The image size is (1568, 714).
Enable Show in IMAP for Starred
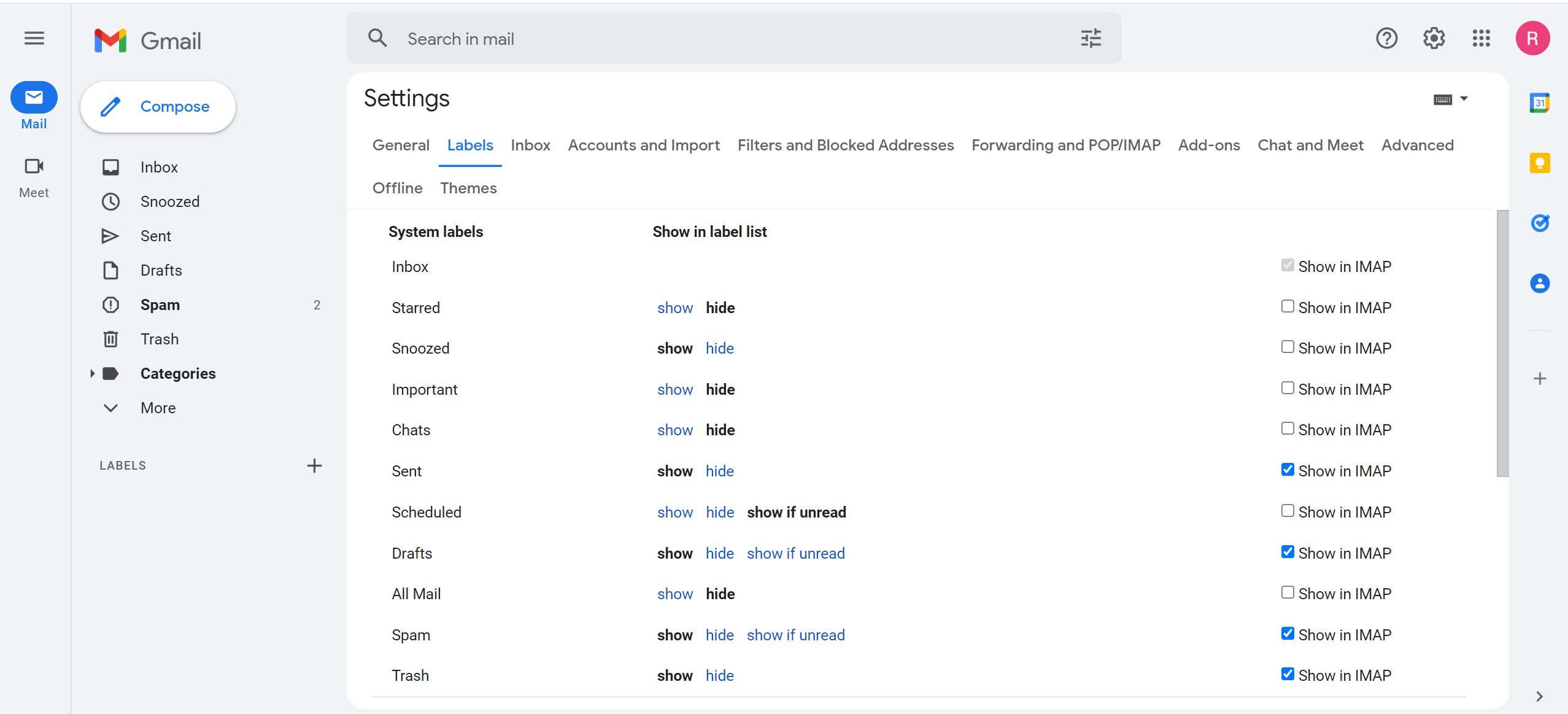(x=1288, y=306)
